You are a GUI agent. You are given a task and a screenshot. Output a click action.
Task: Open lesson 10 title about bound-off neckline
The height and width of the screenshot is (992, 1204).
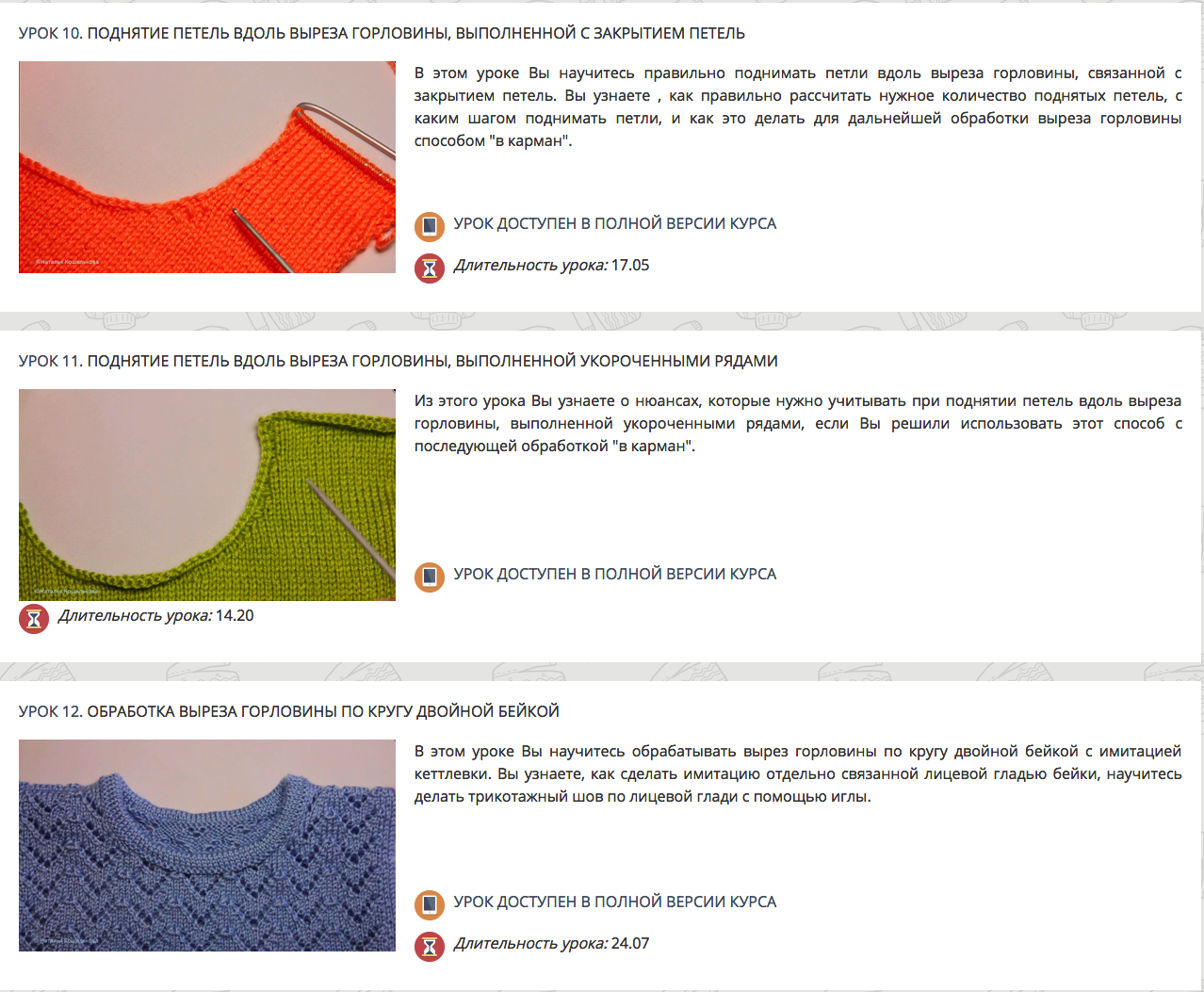(x=382, y=33)
